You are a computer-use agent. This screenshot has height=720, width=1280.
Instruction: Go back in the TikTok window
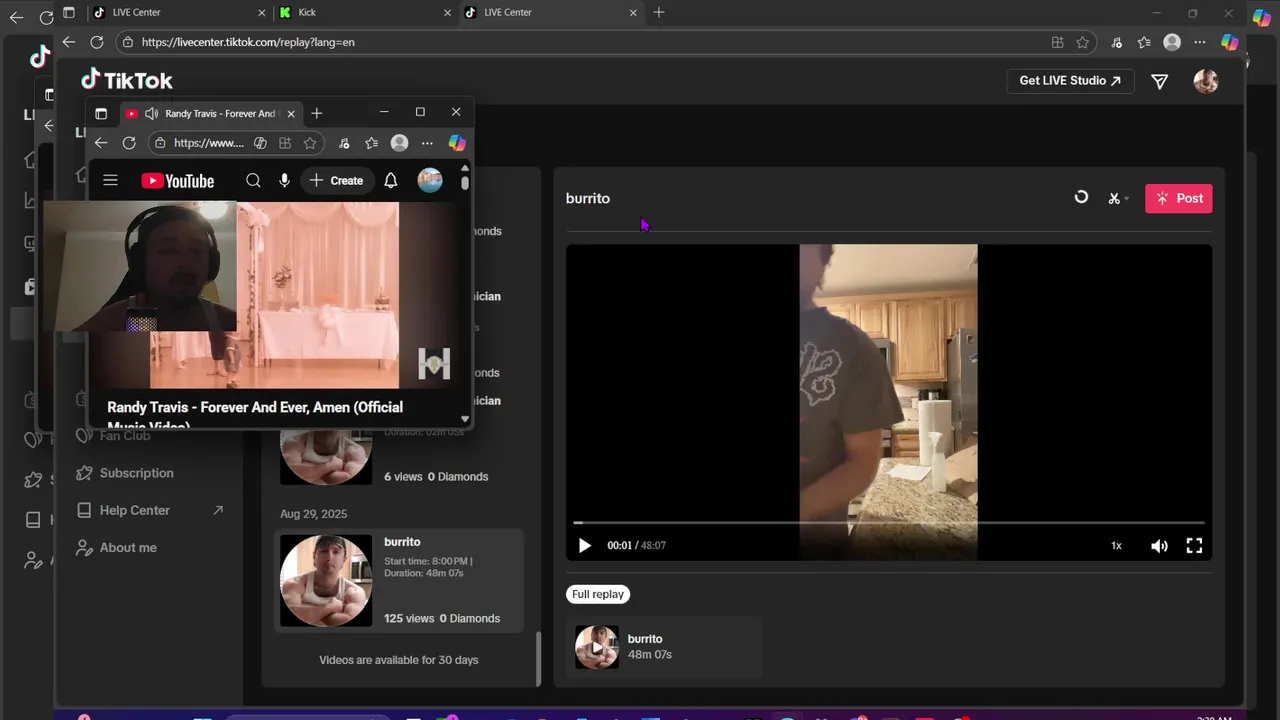(x=68, y=42)
